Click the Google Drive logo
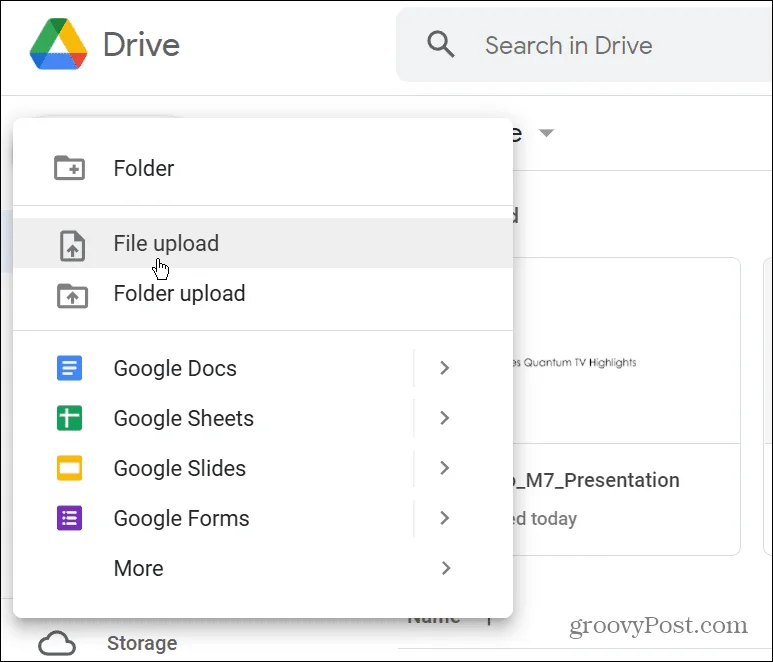 pos(59,44)
